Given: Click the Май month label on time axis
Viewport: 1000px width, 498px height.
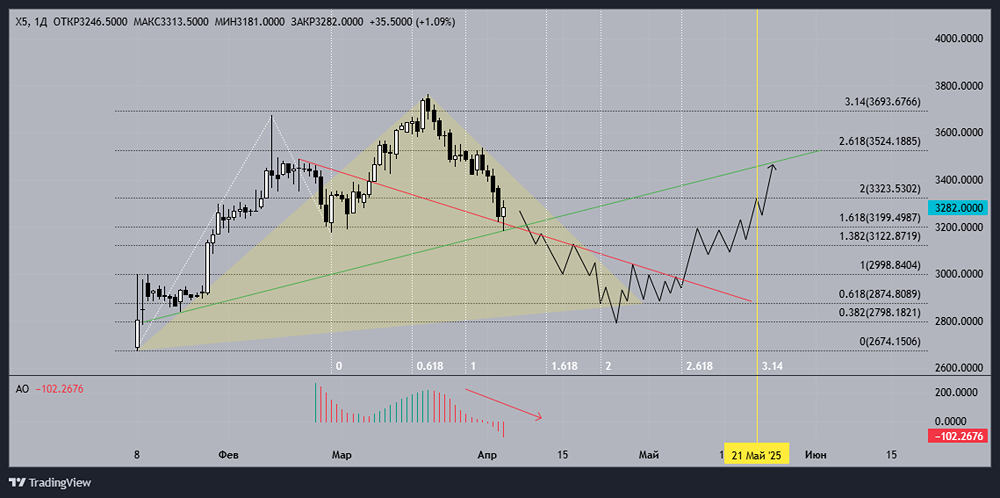Looking at the screenshot, I should point(649,455).
